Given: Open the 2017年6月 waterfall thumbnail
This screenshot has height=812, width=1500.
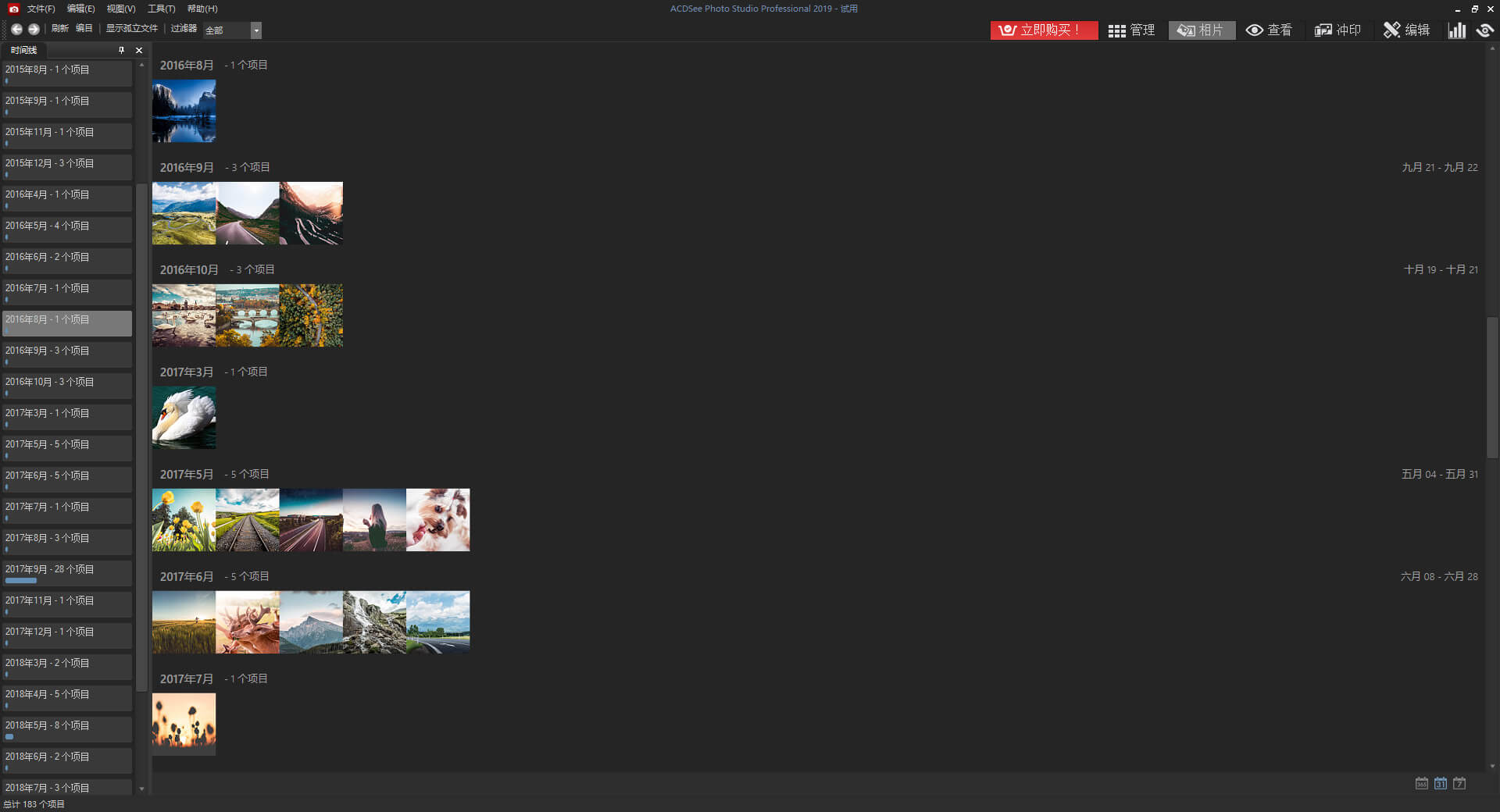Looking at the screenshot, I should coord(374,622).
